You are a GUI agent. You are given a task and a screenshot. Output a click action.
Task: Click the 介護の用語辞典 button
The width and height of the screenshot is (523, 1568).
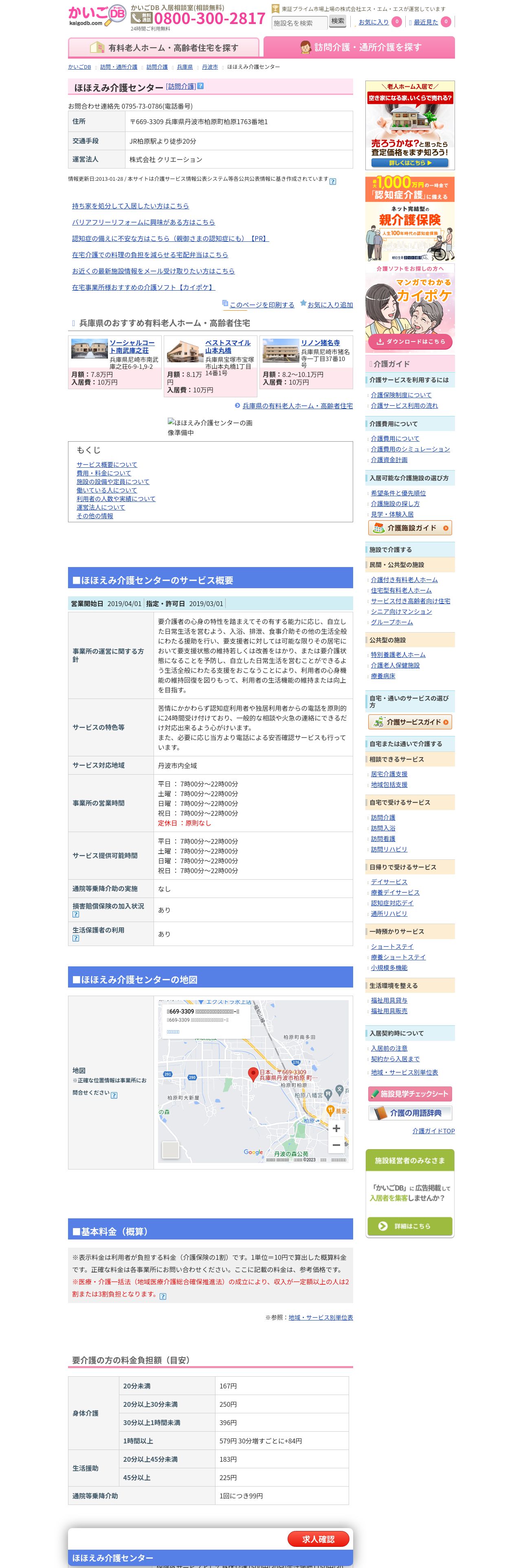click(410, 1112)
